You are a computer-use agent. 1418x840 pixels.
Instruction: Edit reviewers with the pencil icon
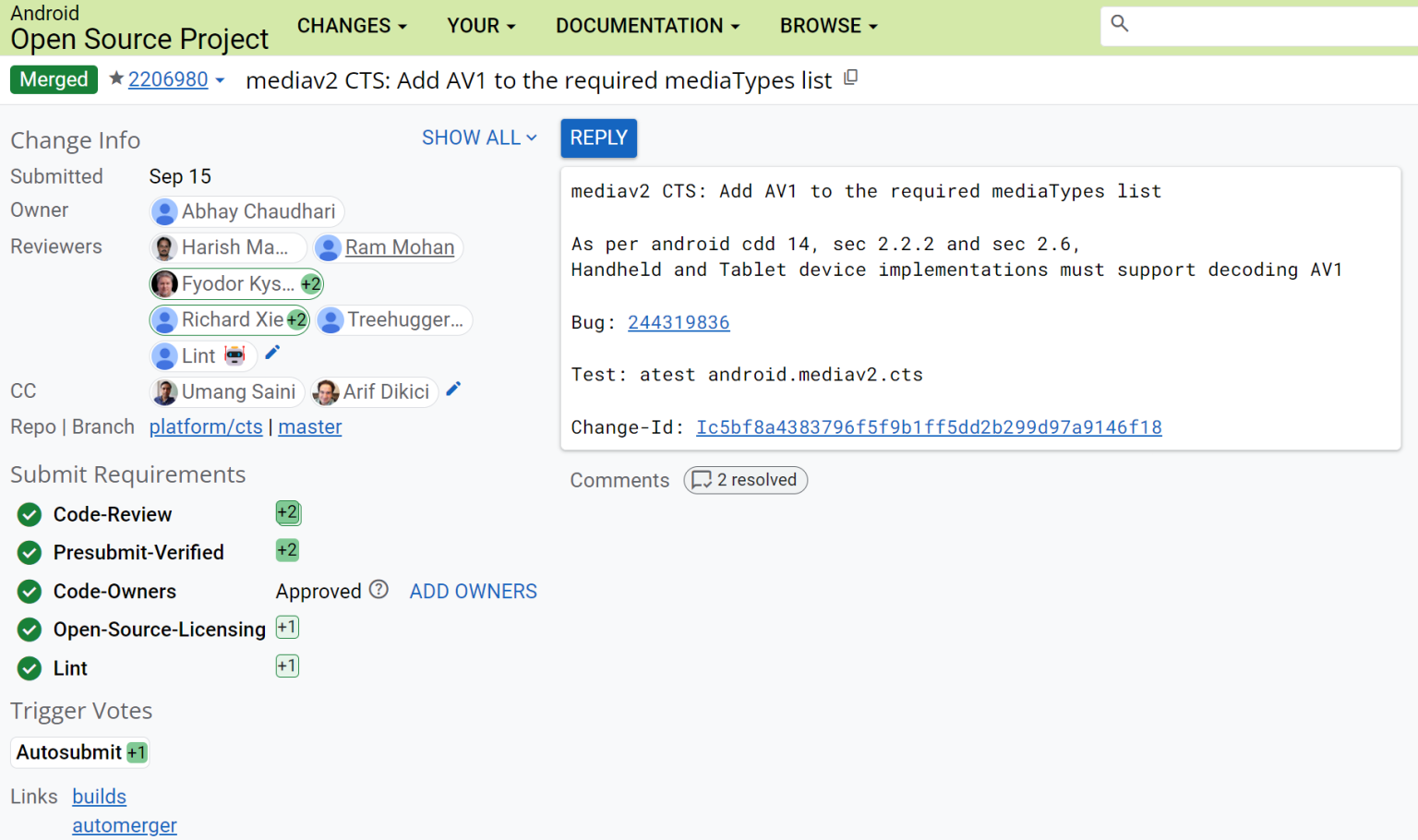click(272, 353)
